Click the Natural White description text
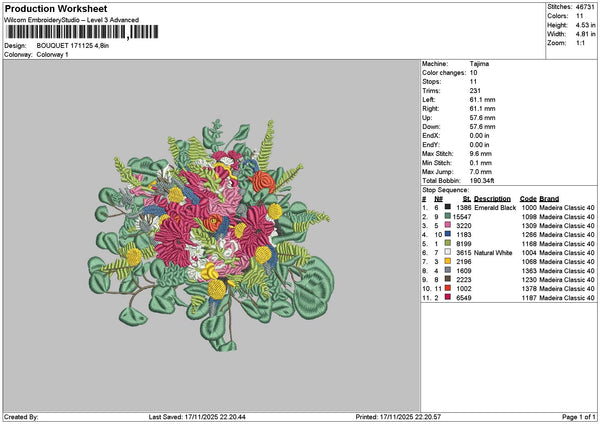600x424 pixels. point(493,253)
